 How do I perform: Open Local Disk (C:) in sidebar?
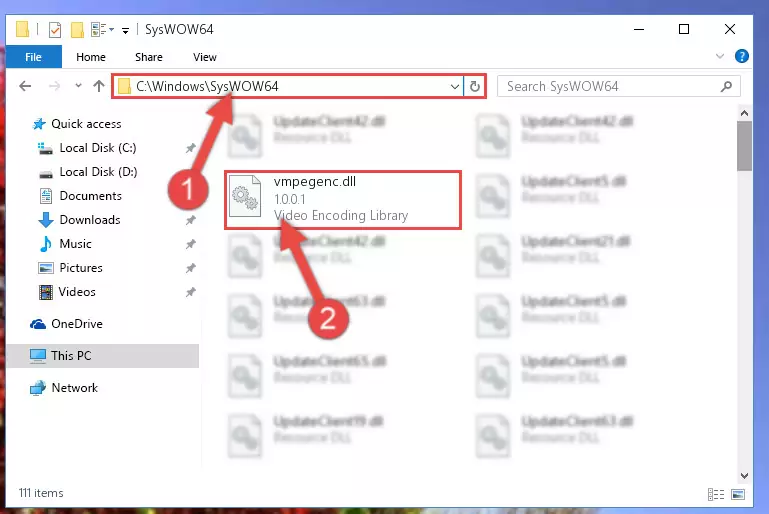(98, 148)
